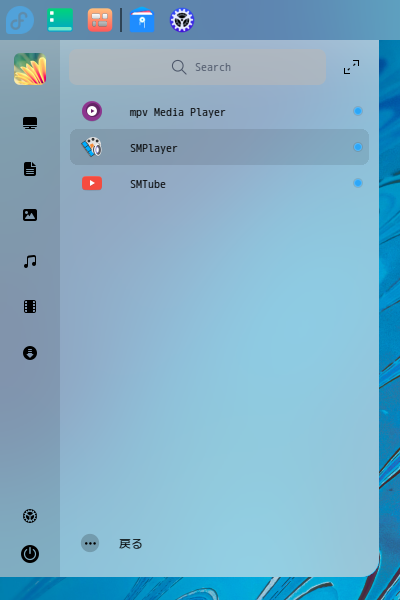Image resolution: width=400 pixels, height=600 pixels.
Task: Open the blue archive app in dock
Action: (x=142, y=20)
